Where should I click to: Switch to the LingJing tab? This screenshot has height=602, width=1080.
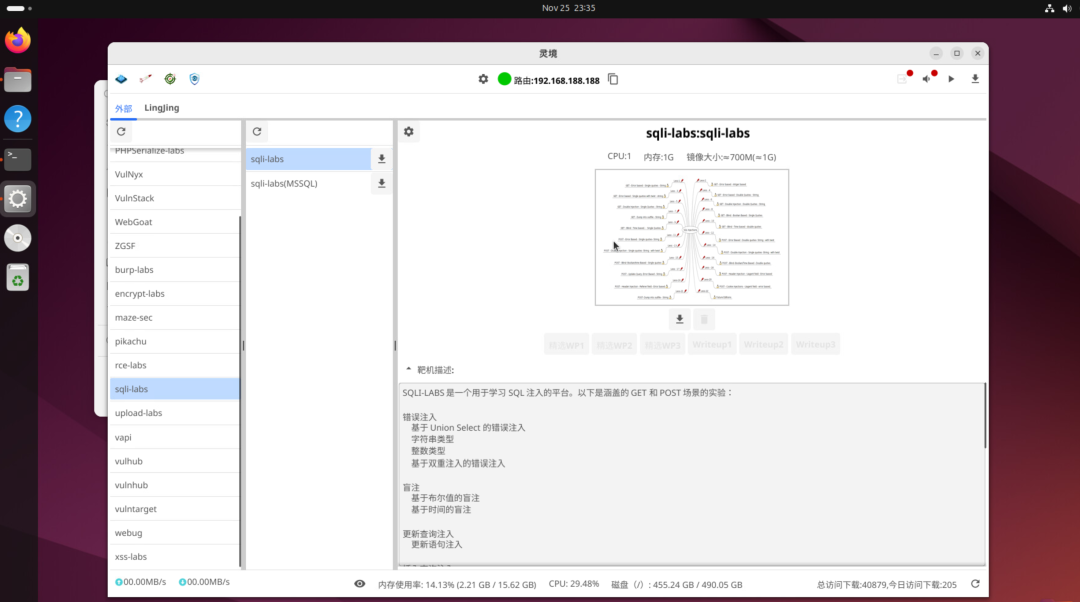[162, 108]
